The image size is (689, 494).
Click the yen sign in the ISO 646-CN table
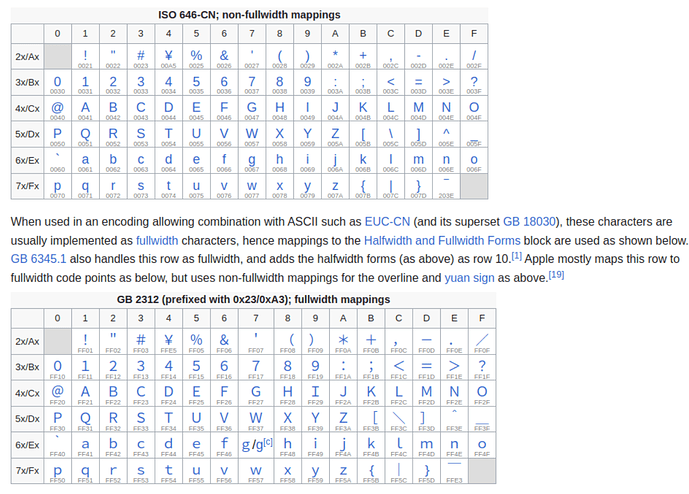168,54
